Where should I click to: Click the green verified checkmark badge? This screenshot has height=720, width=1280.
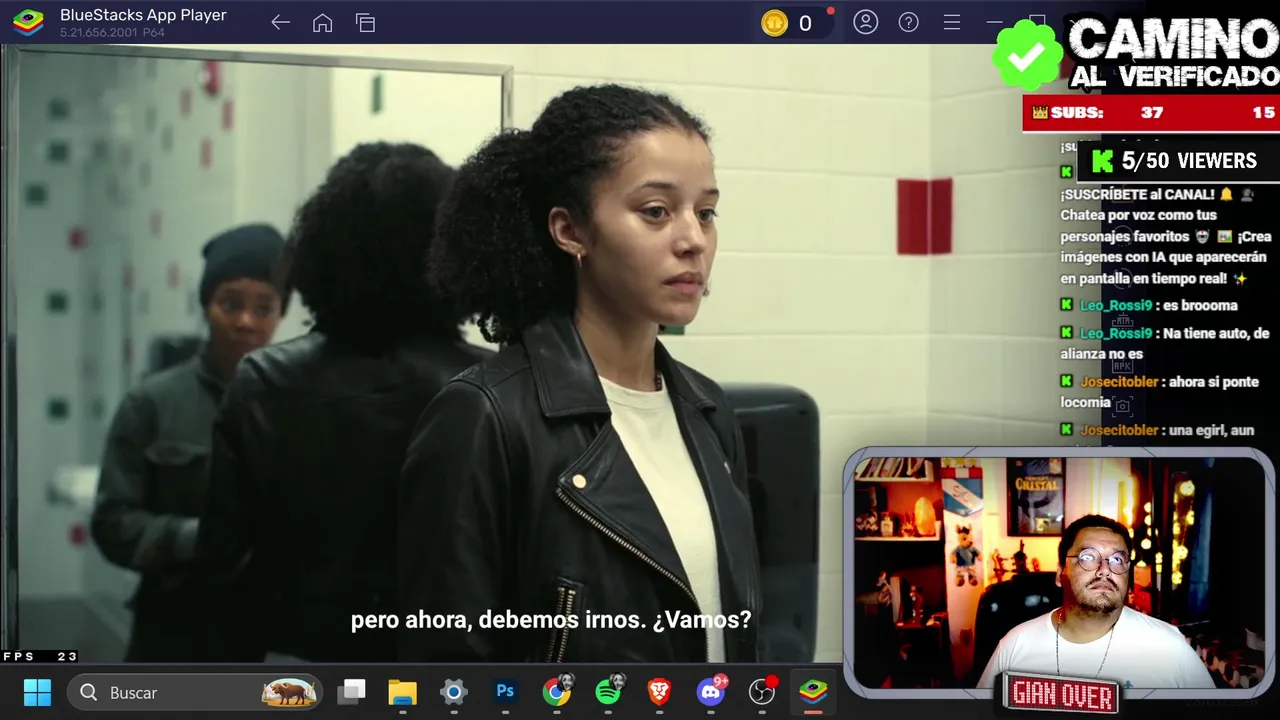pyautogui.click(x=1027, y=55)
